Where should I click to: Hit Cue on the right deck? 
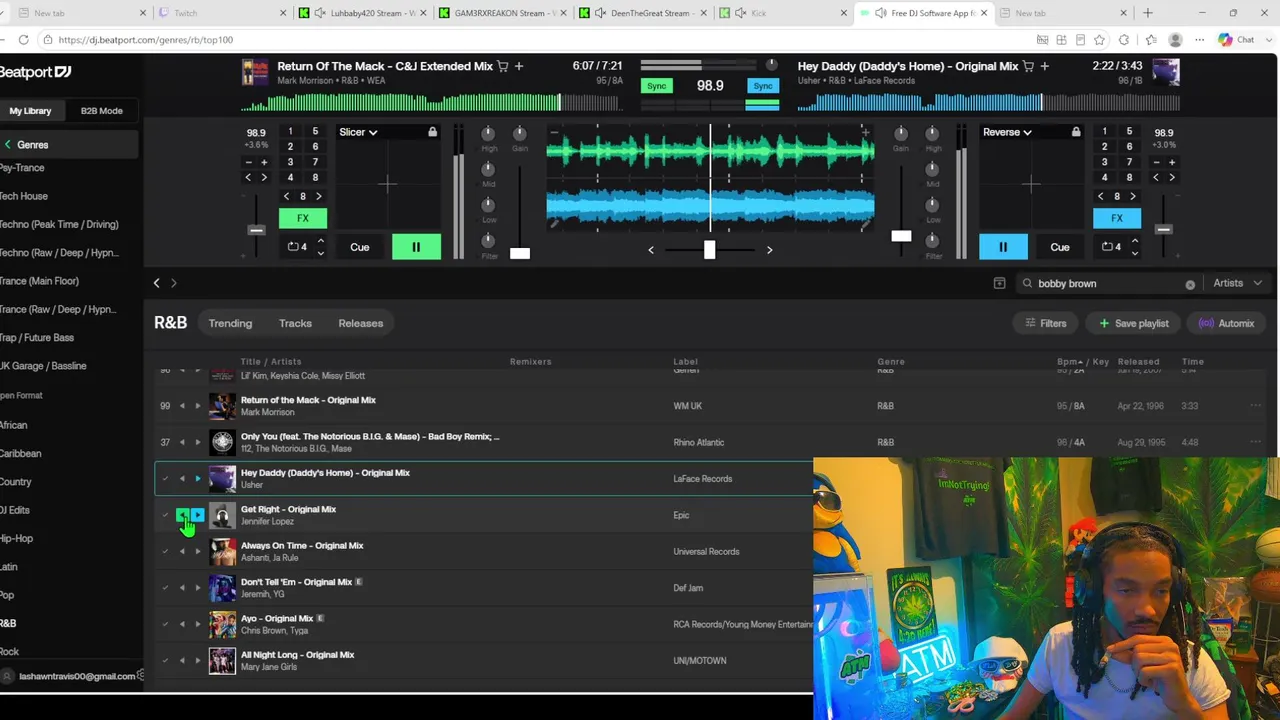(1060, 247)
